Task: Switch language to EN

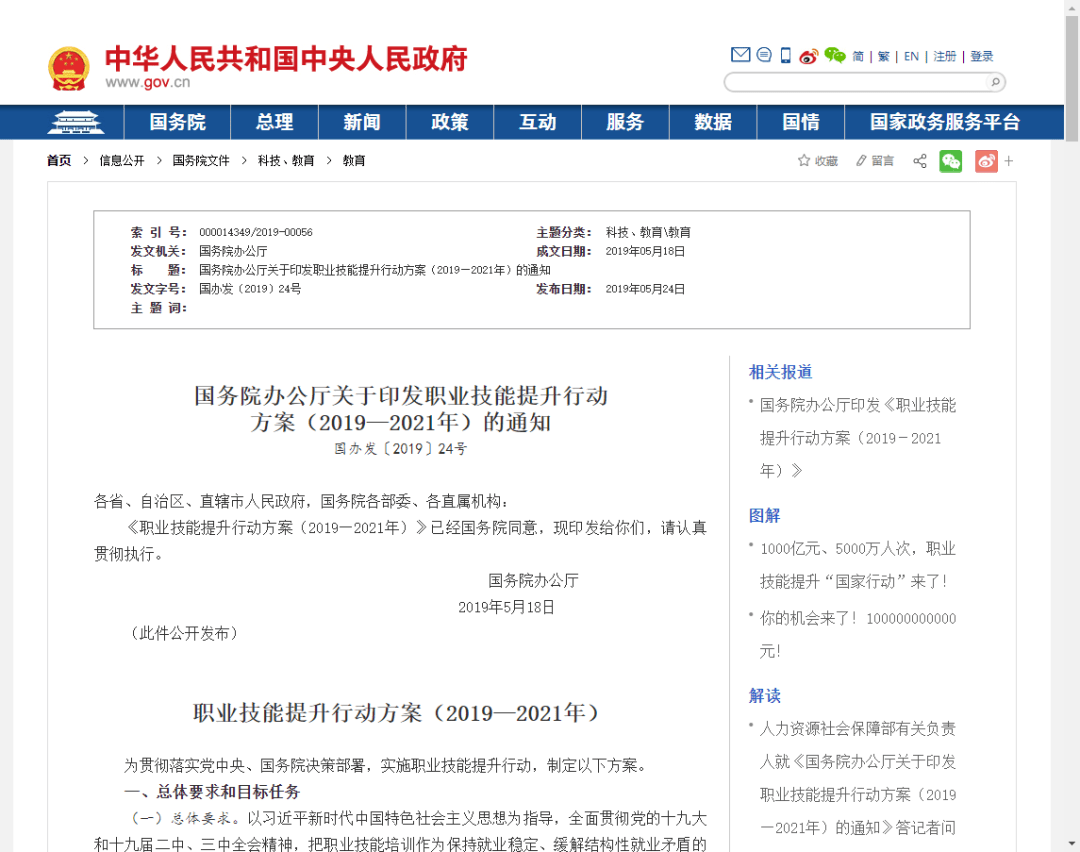Action: click(911, 56)
